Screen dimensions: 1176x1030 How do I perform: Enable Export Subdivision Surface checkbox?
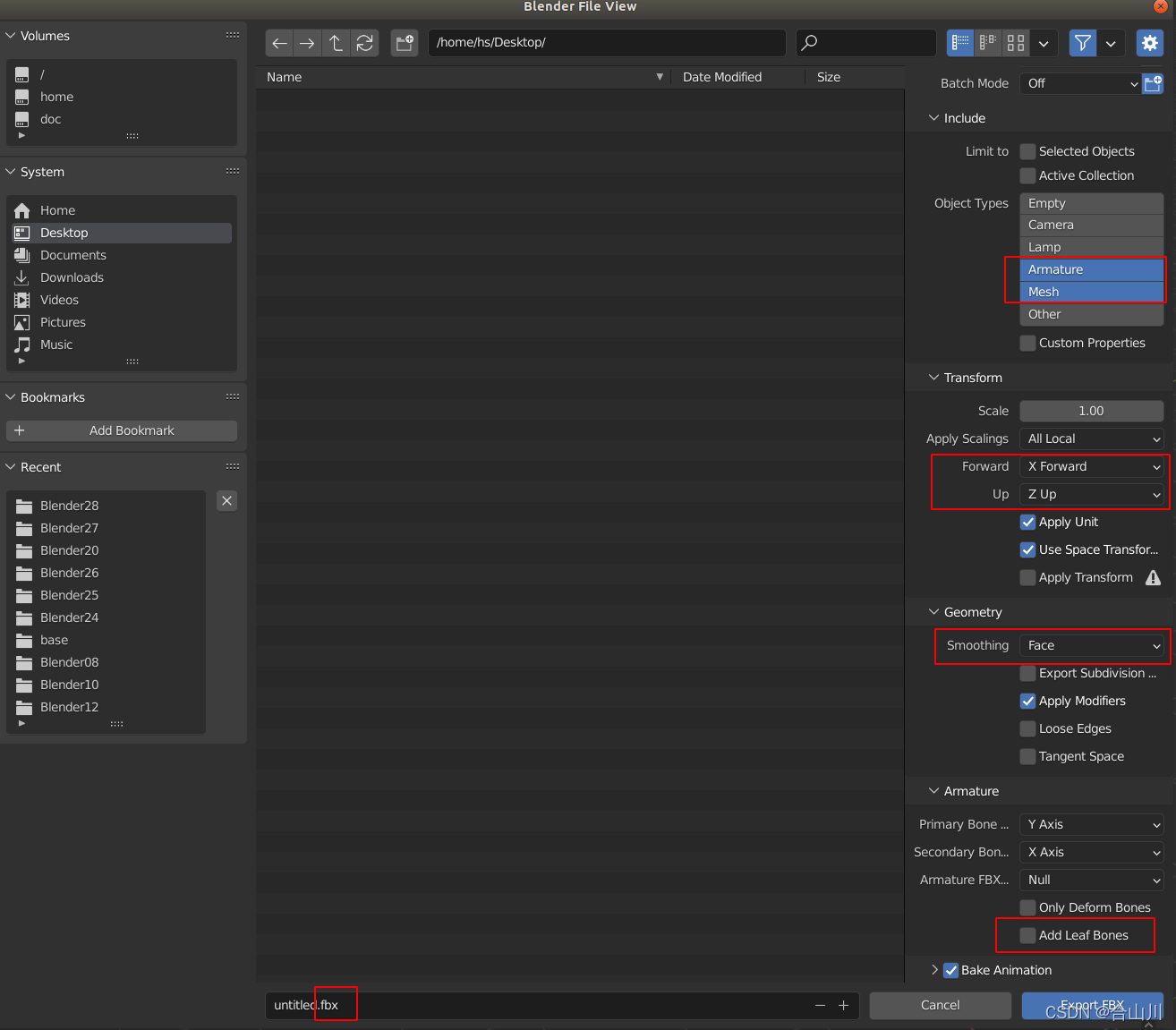1027,674
